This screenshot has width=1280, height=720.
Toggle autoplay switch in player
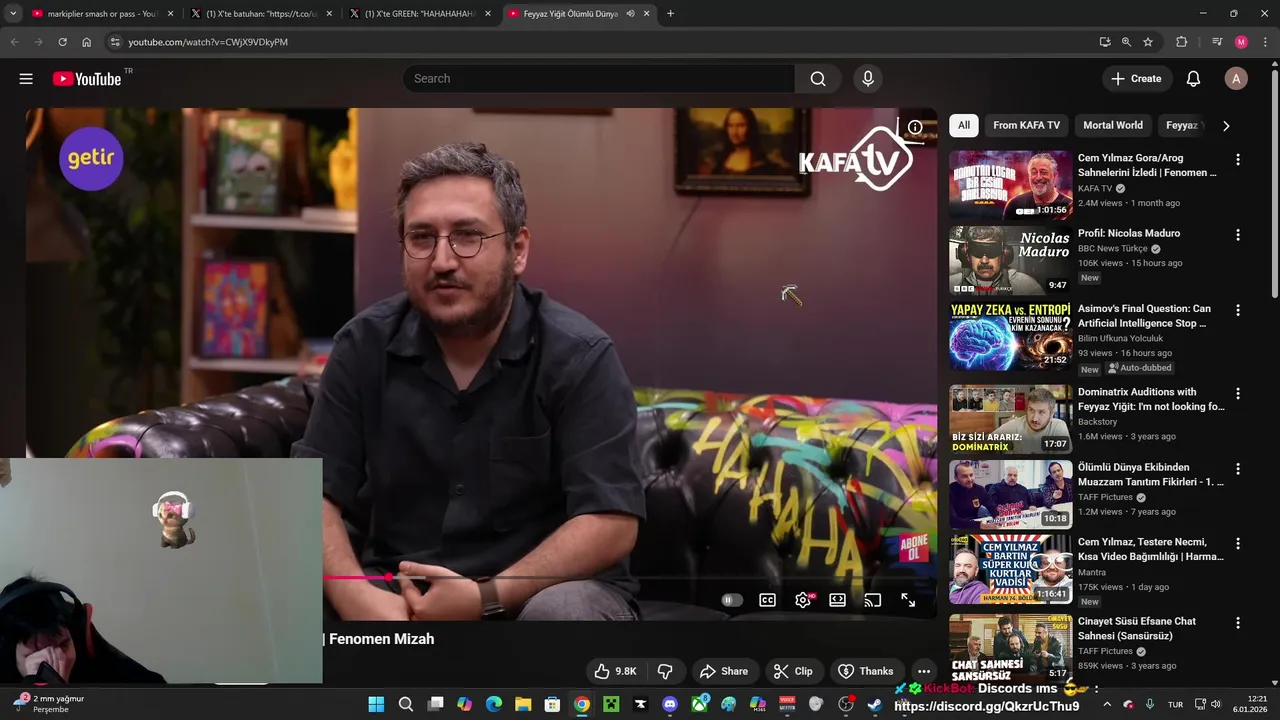[732, 600]
